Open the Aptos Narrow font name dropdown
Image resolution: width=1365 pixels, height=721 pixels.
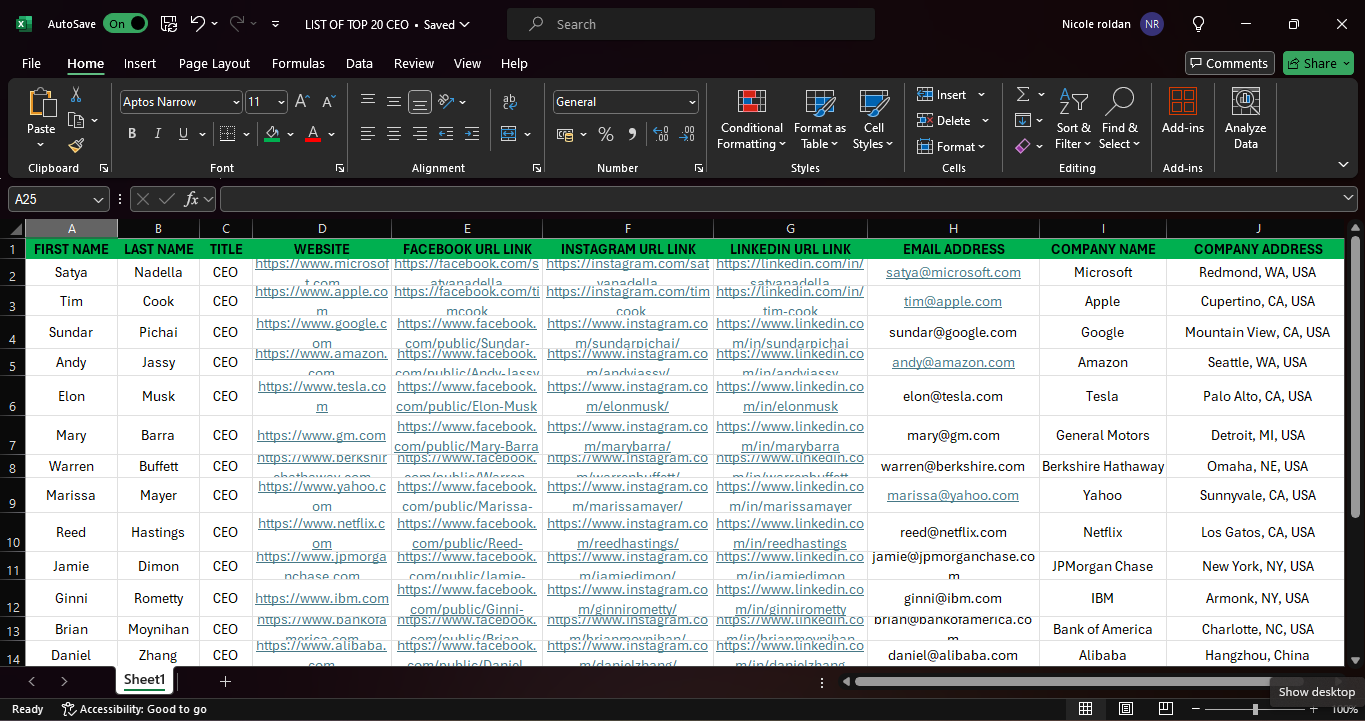coord(236,102)
